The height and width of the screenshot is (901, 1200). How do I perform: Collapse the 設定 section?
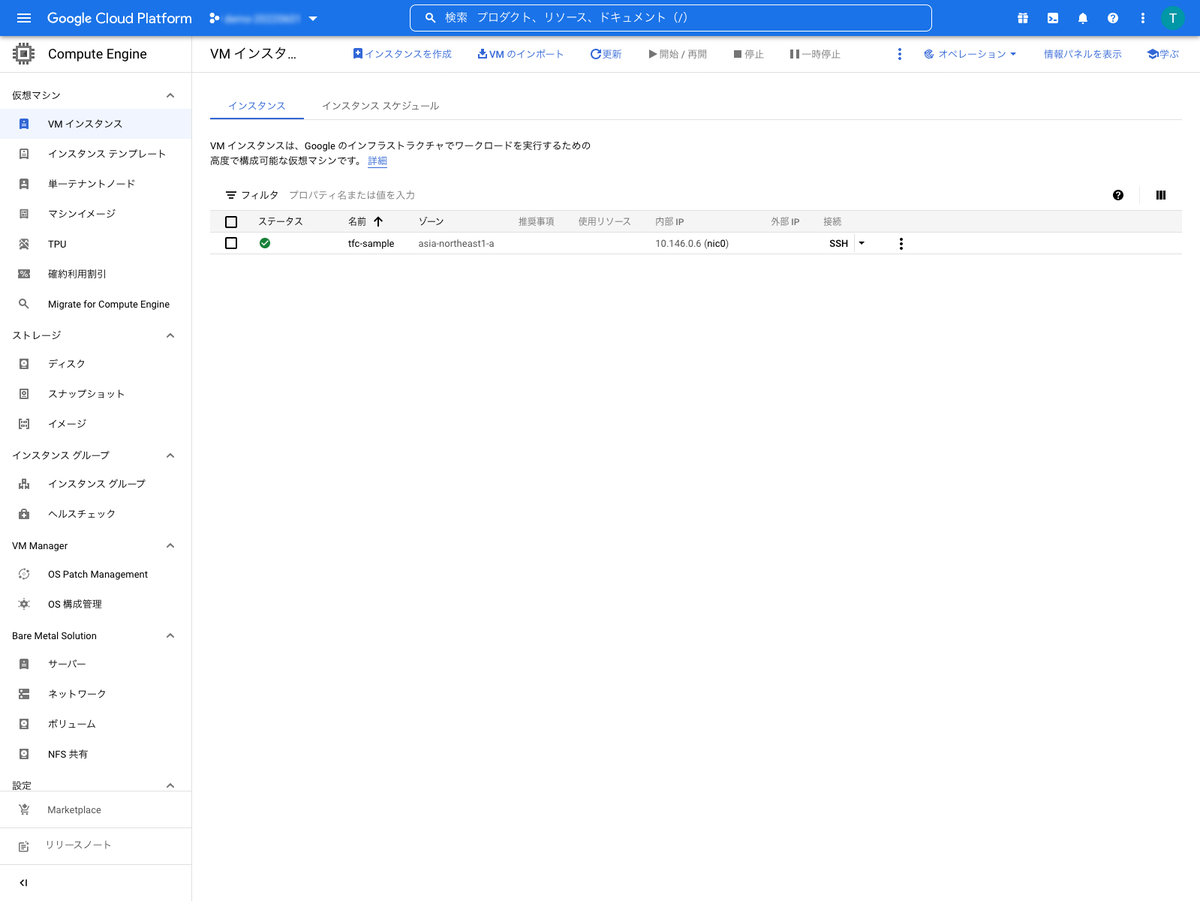pos(170,785)
